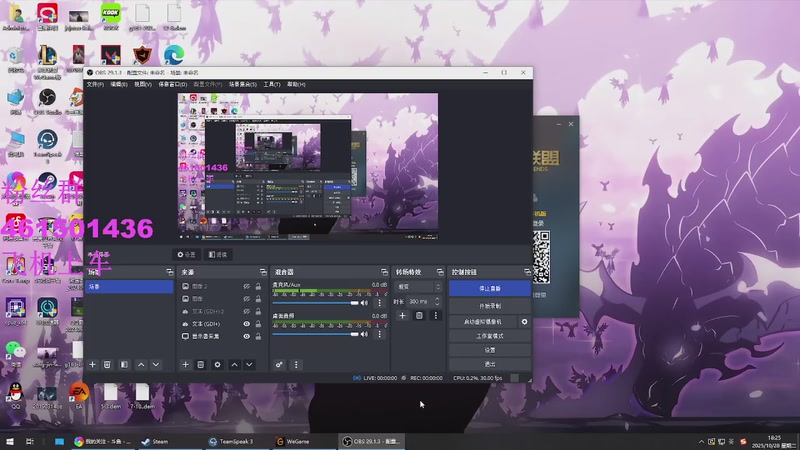Open Settings button in Controls panel
Screen dimensions: 800x450
(x=490, y=351)
